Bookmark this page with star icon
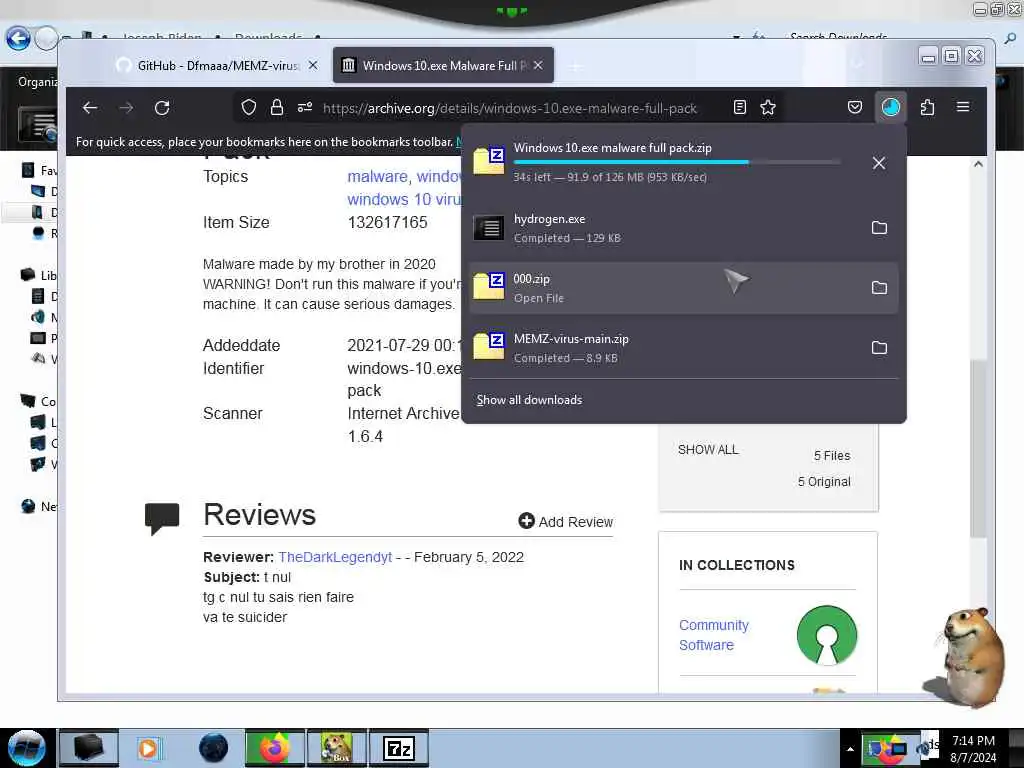The width and height of the screenshot is (1024, 768). coord(768,107)
